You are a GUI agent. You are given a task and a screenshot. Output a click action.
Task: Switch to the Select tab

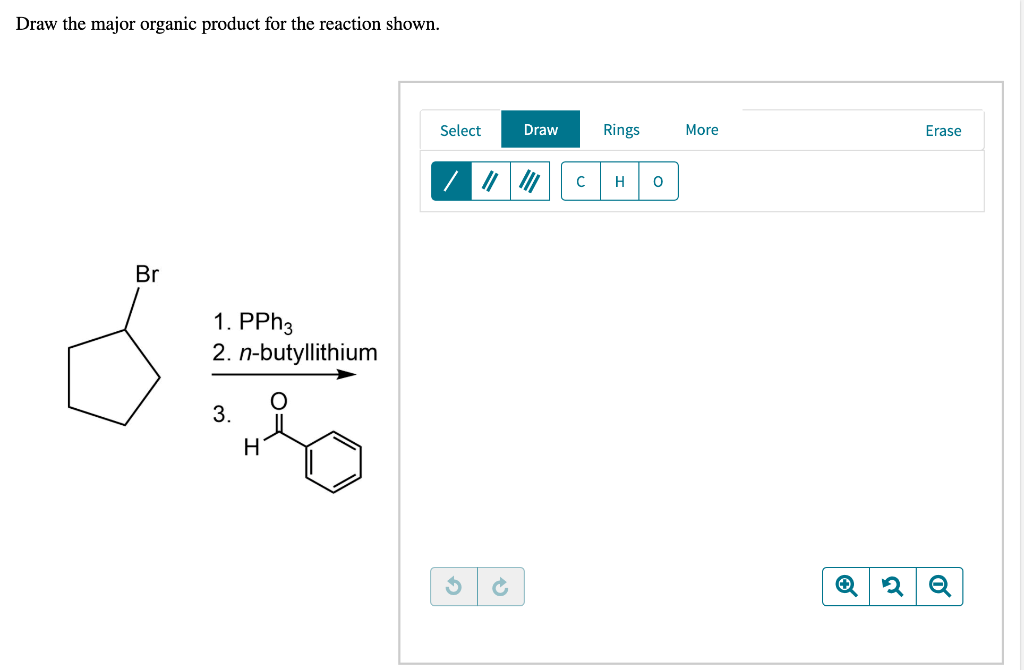(x=460, y=130)
